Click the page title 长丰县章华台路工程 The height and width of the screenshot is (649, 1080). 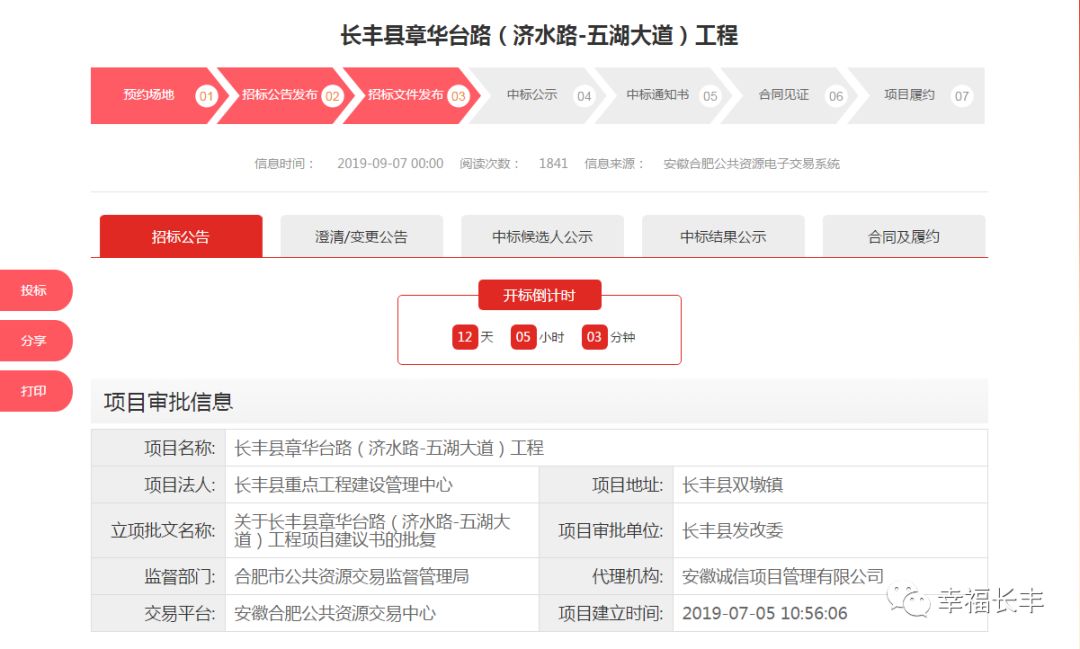(x=539, y=35)
